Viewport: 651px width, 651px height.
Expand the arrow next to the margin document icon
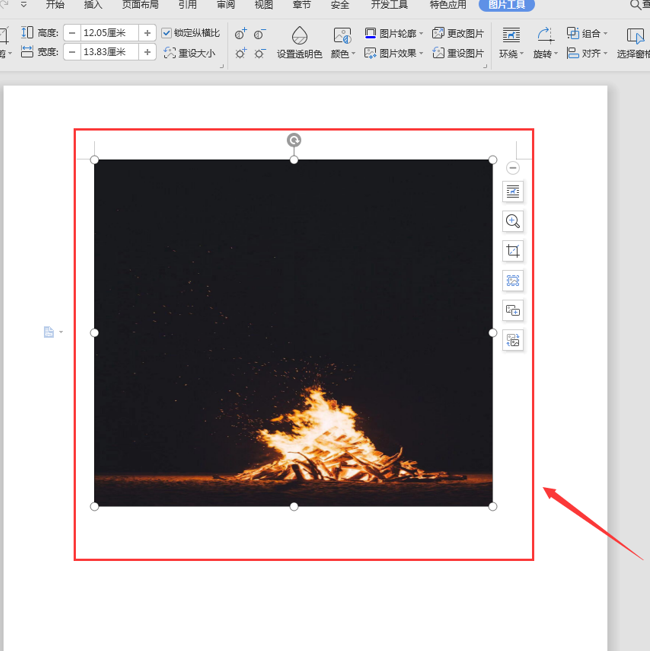[61, 332]
